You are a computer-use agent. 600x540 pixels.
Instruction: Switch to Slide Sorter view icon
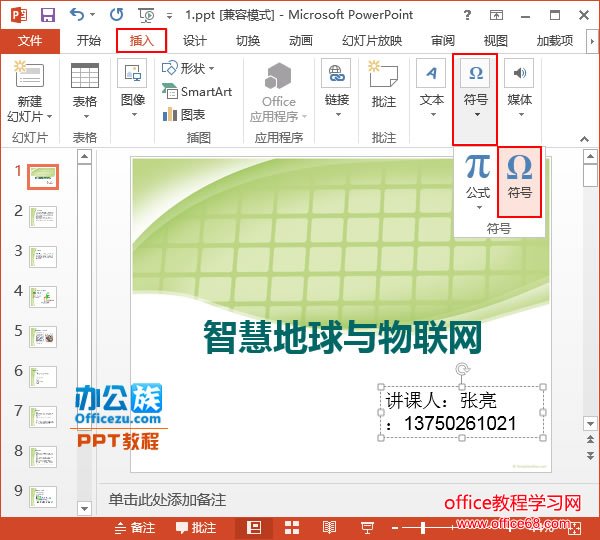(x=292, y=528)
